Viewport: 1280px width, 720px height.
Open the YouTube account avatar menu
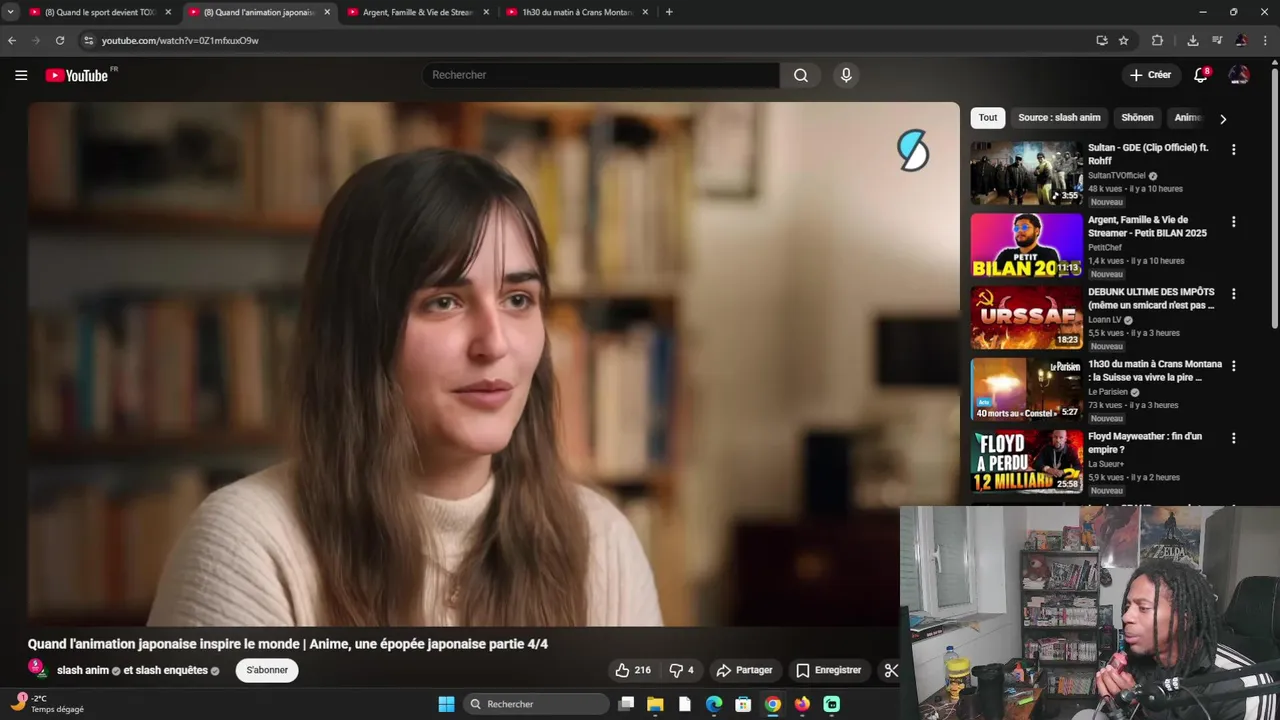1239,75
